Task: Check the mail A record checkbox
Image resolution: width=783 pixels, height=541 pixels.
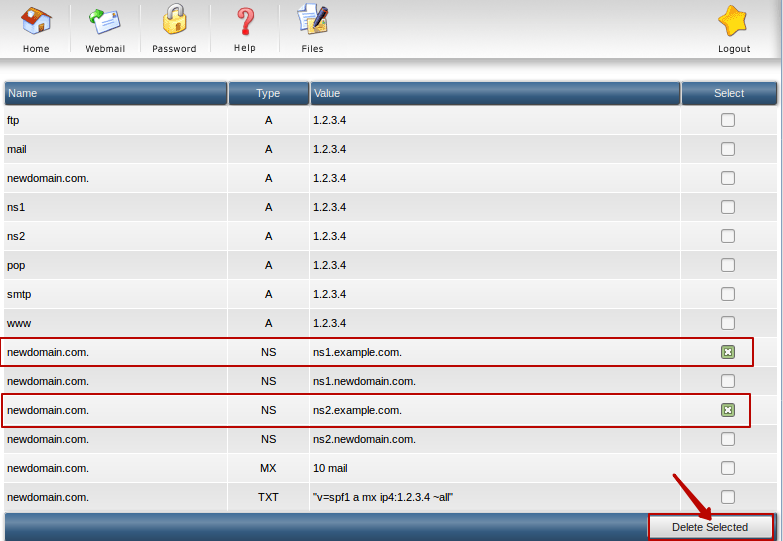Action: pyautogui.click(x=728, y=149)
